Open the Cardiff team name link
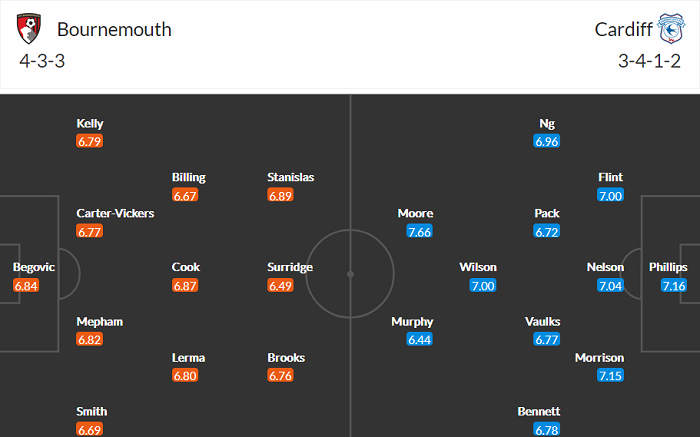Image resolution: width=700 pixels, height=437 pixels. (624, 30)
